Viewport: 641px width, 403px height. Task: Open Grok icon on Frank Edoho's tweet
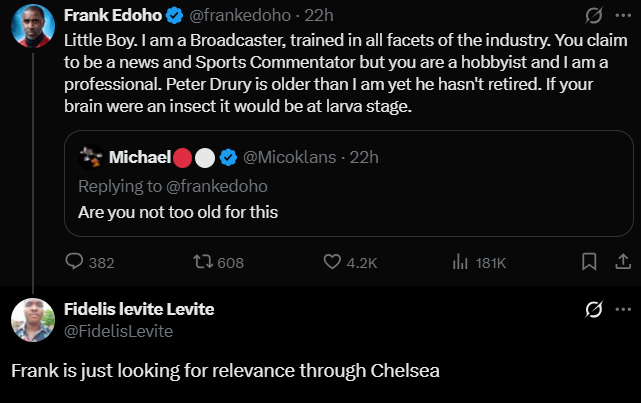592,17
